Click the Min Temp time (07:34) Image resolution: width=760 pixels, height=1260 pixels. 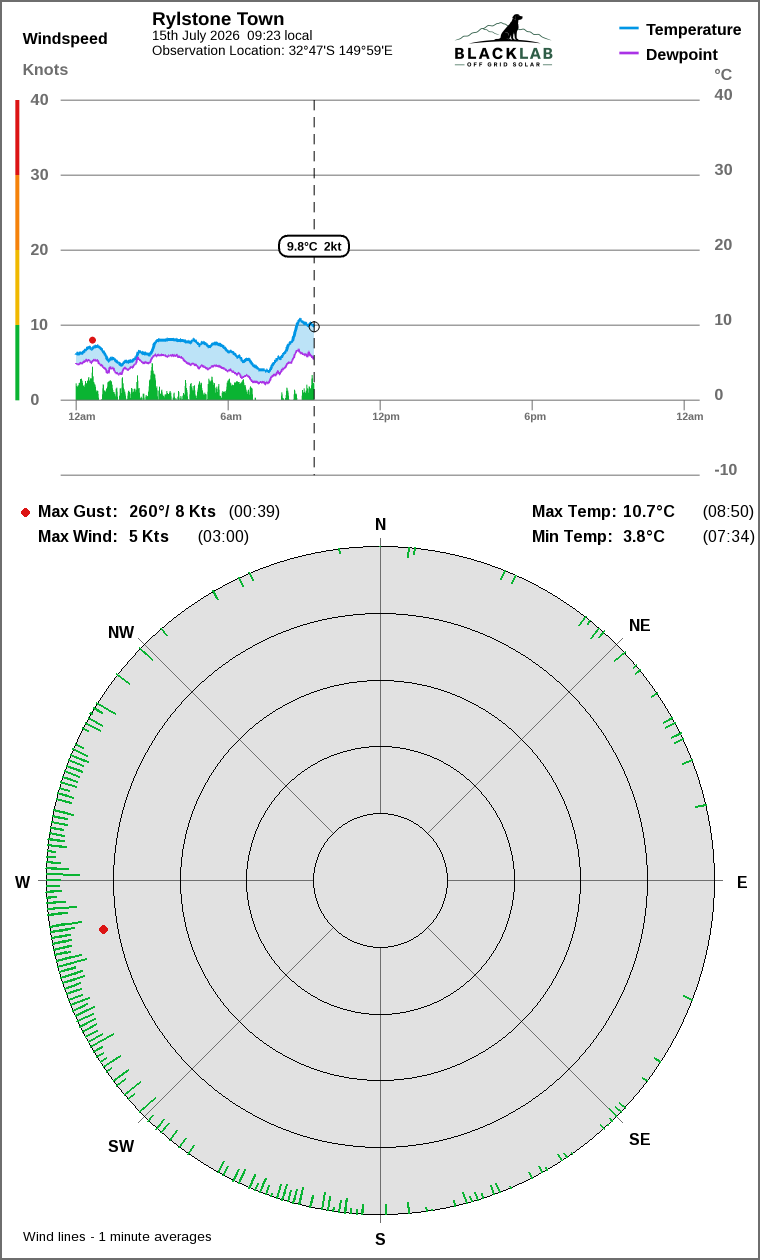[728, 537]
